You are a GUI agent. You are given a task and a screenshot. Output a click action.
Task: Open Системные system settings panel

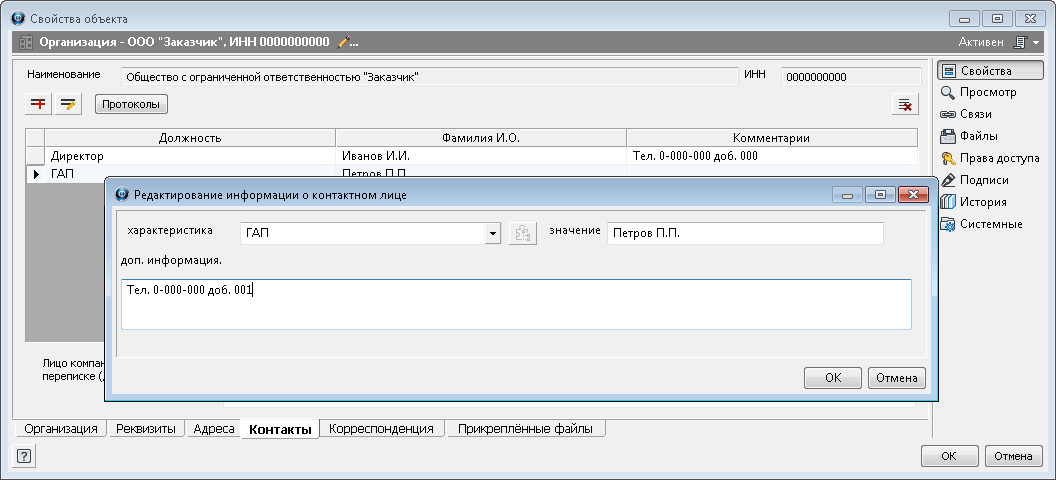pyautogui.click(x=990, y=224)
